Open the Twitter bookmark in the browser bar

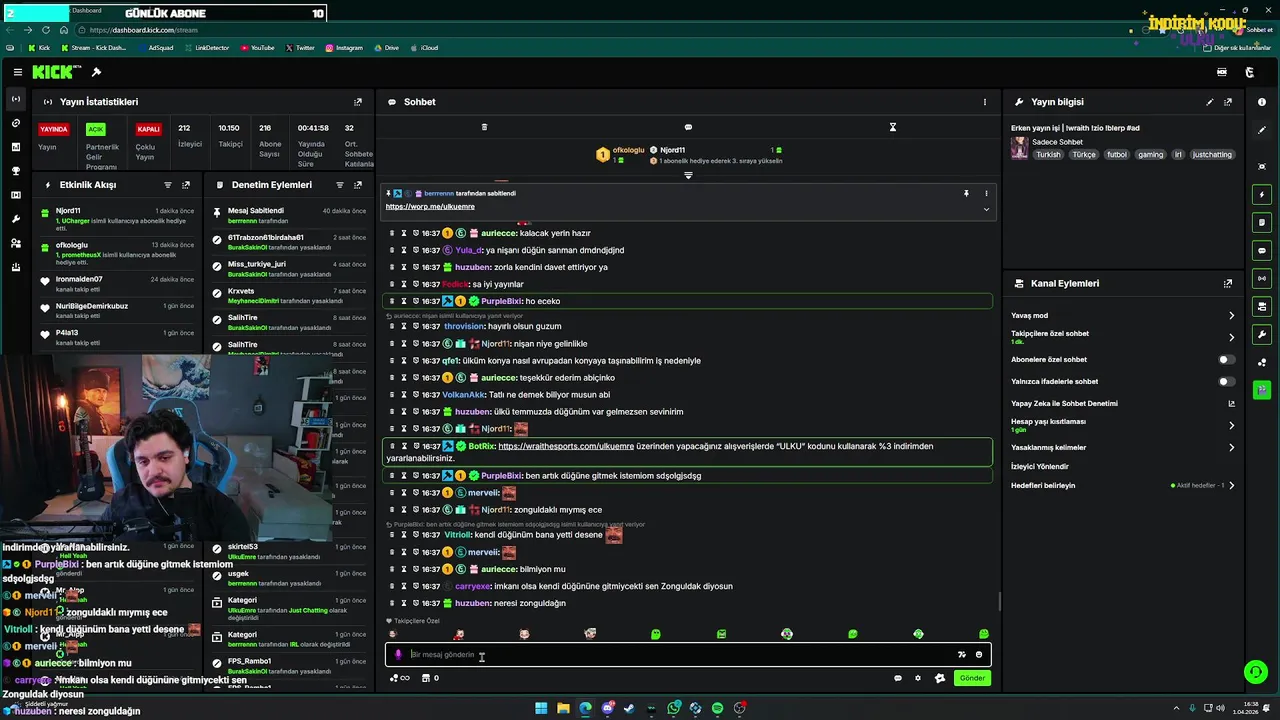pyautogui.click(x=300, y=47)
